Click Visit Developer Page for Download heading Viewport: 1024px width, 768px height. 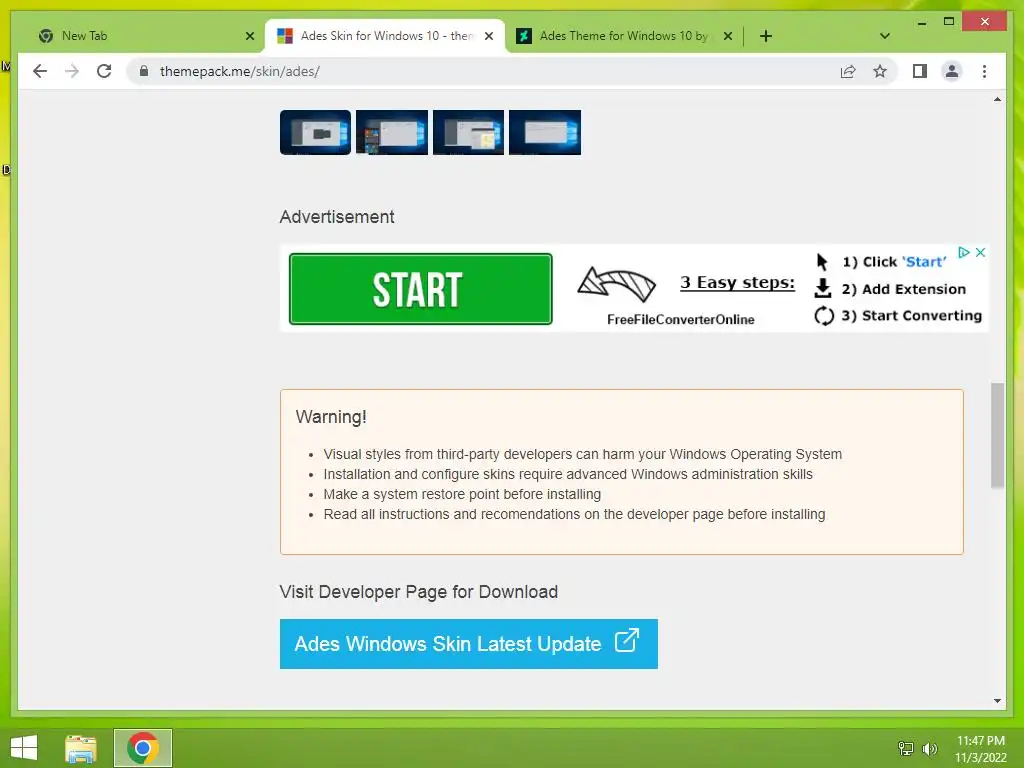point(419,592)
